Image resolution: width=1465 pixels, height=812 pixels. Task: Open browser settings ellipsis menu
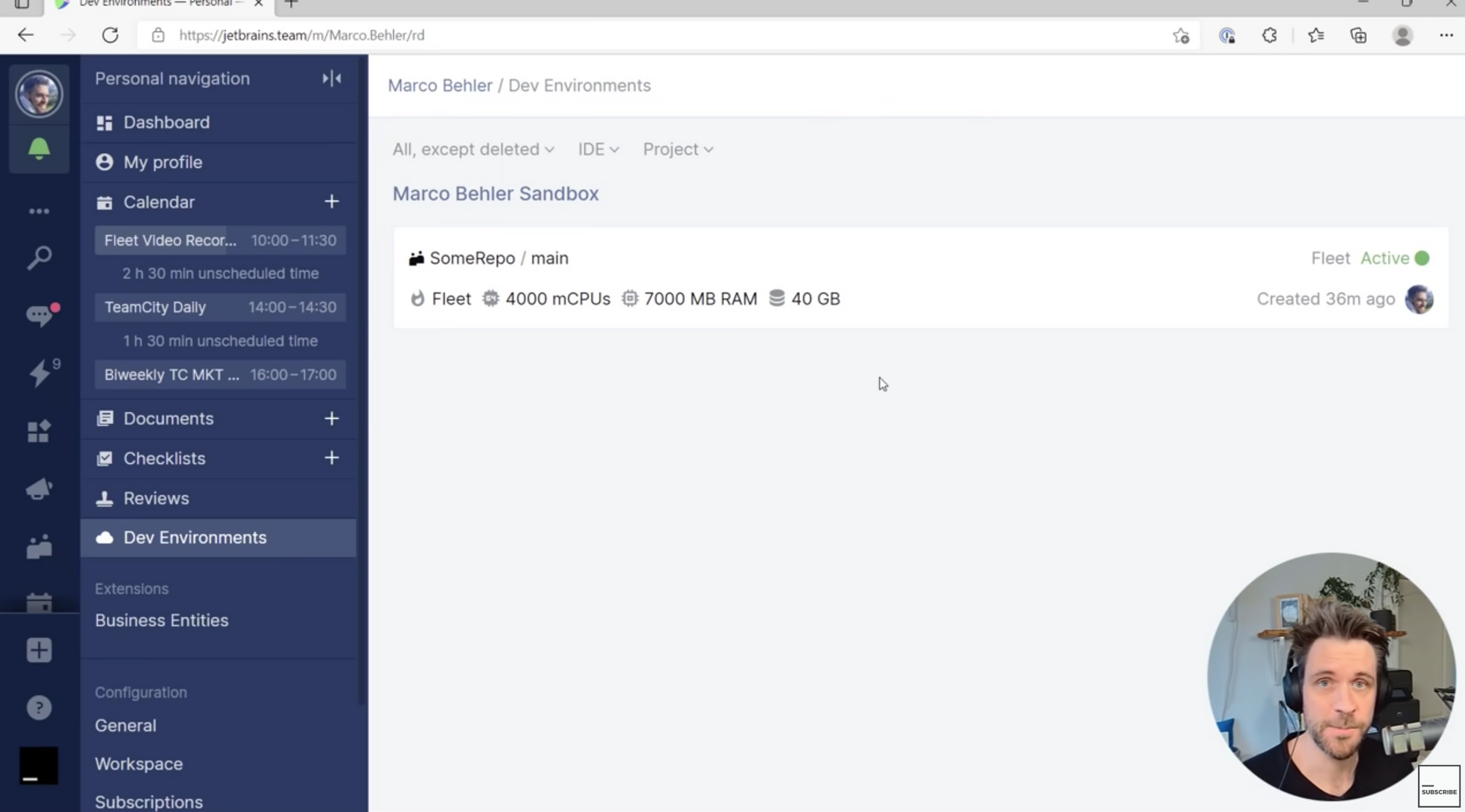pyautogui.click(x=1446, y=35)
